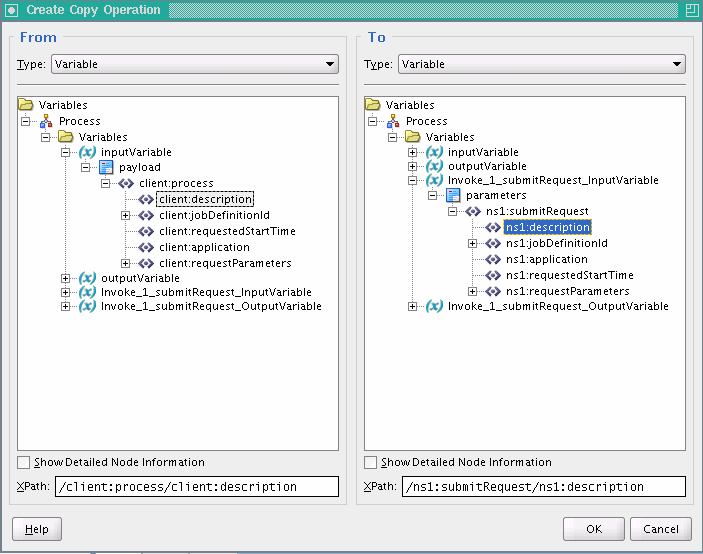
Task: Click the parameters part icon in To tree
Action: tap(453, 195)
